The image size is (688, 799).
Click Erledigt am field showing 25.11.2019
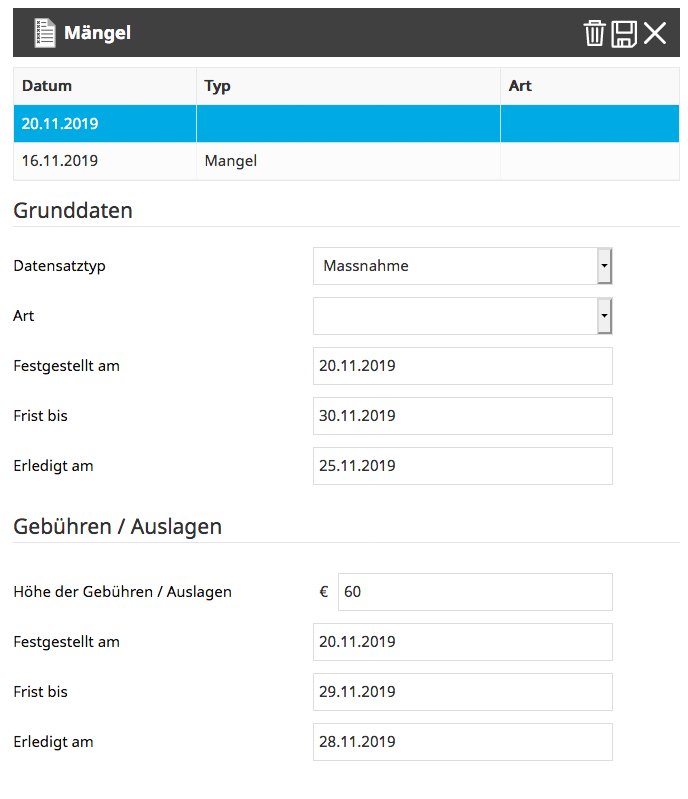pyautogui.click(x=462, y=466)
